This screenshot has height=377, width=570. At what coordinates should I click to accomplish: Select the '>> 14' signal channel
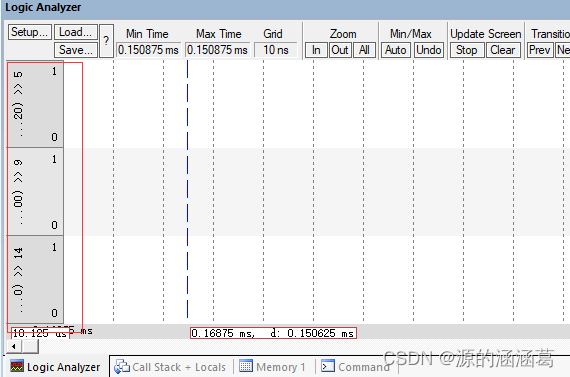(35, 279)
